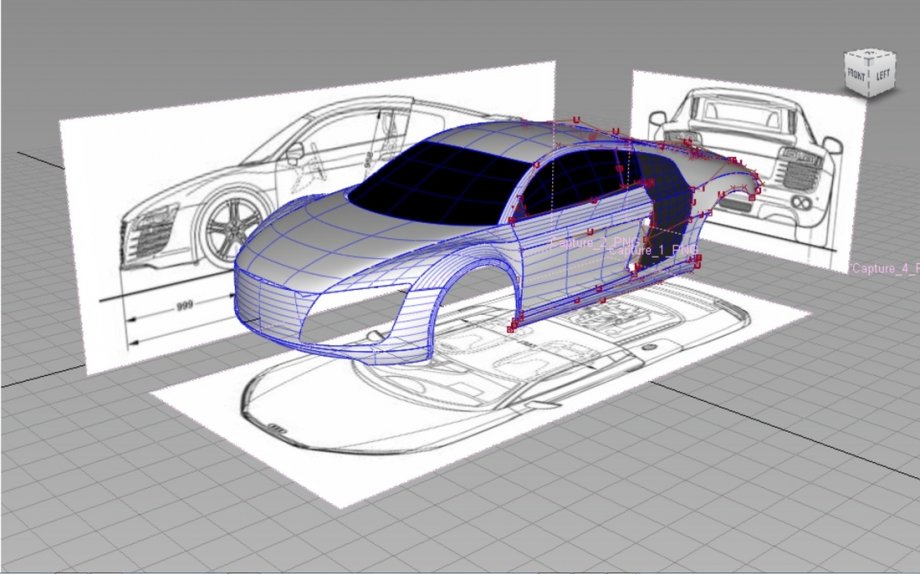Click the LEFT face of the ViewCube

pos(882,75)
